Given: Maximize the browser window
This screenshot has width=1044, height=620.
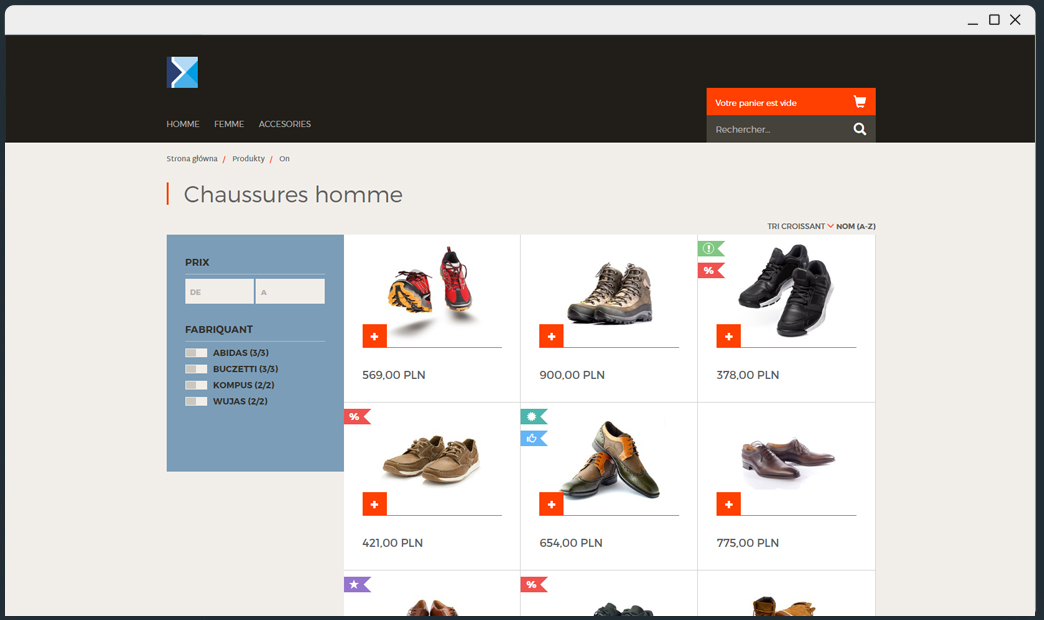Looking at the screenshot, I should pos(994,20).
